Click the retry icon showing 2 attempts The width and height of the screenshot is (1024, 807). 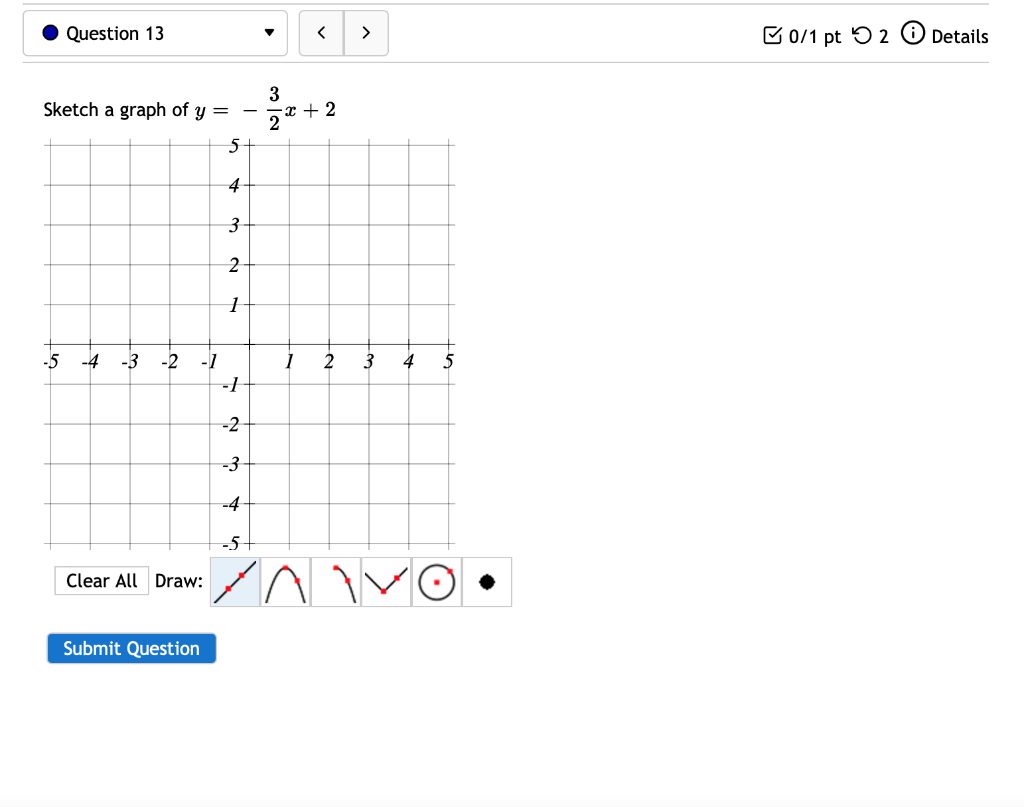(x=862, y=36)
